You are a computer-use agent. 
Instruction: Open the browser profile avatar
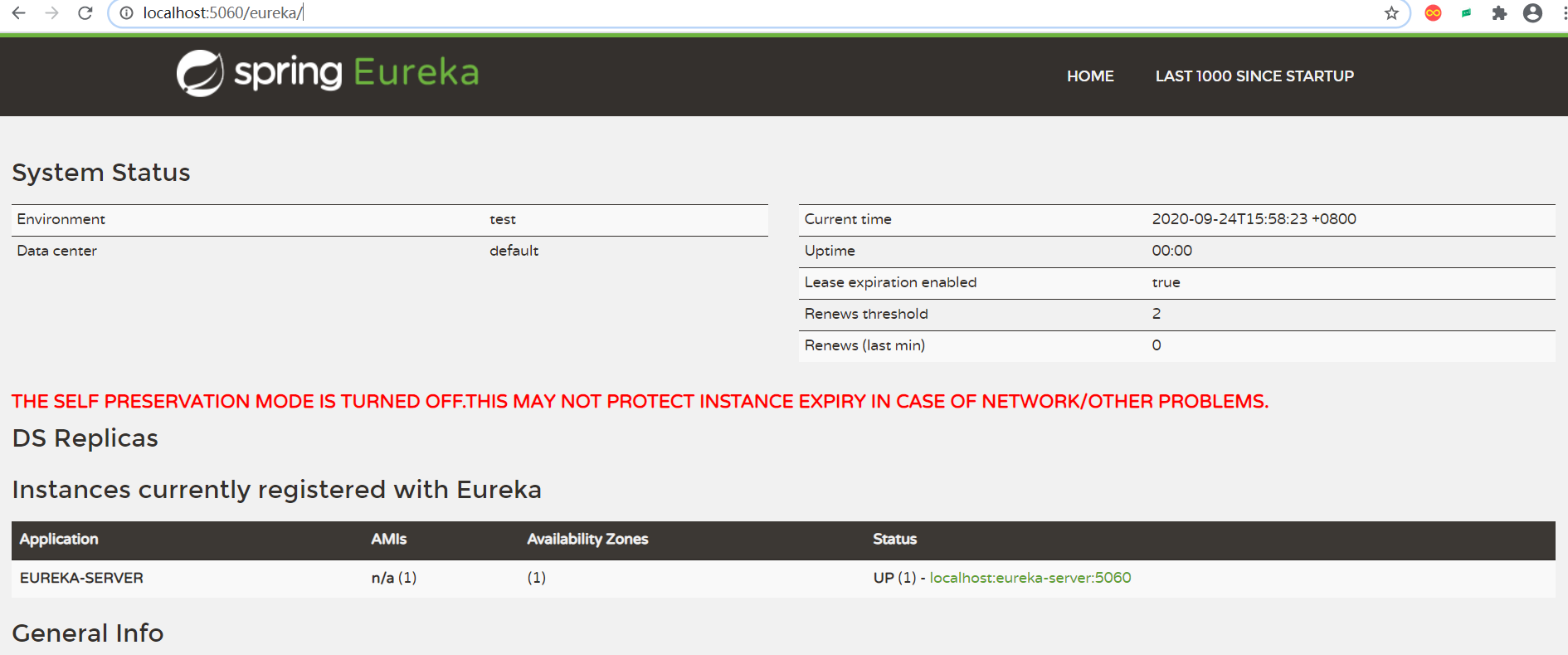pyautogui.click(x=1532, y=12)
